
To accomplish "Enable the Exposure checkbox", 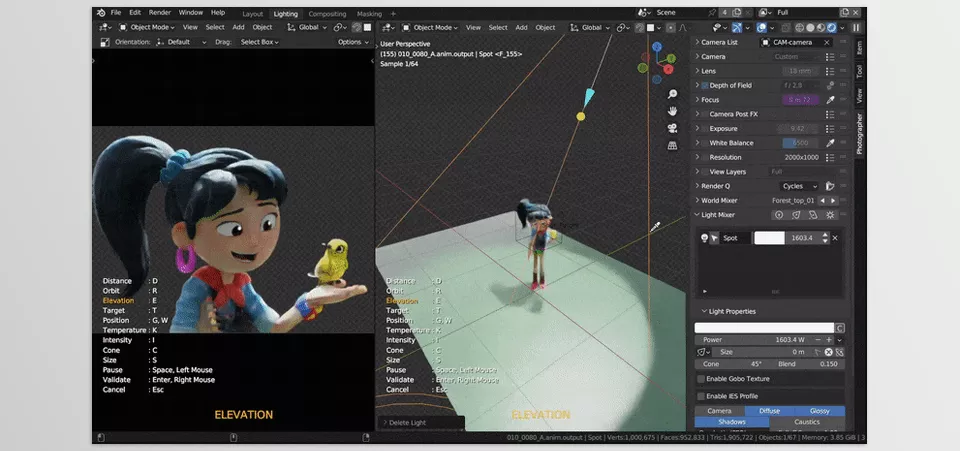I will (705, 129).
